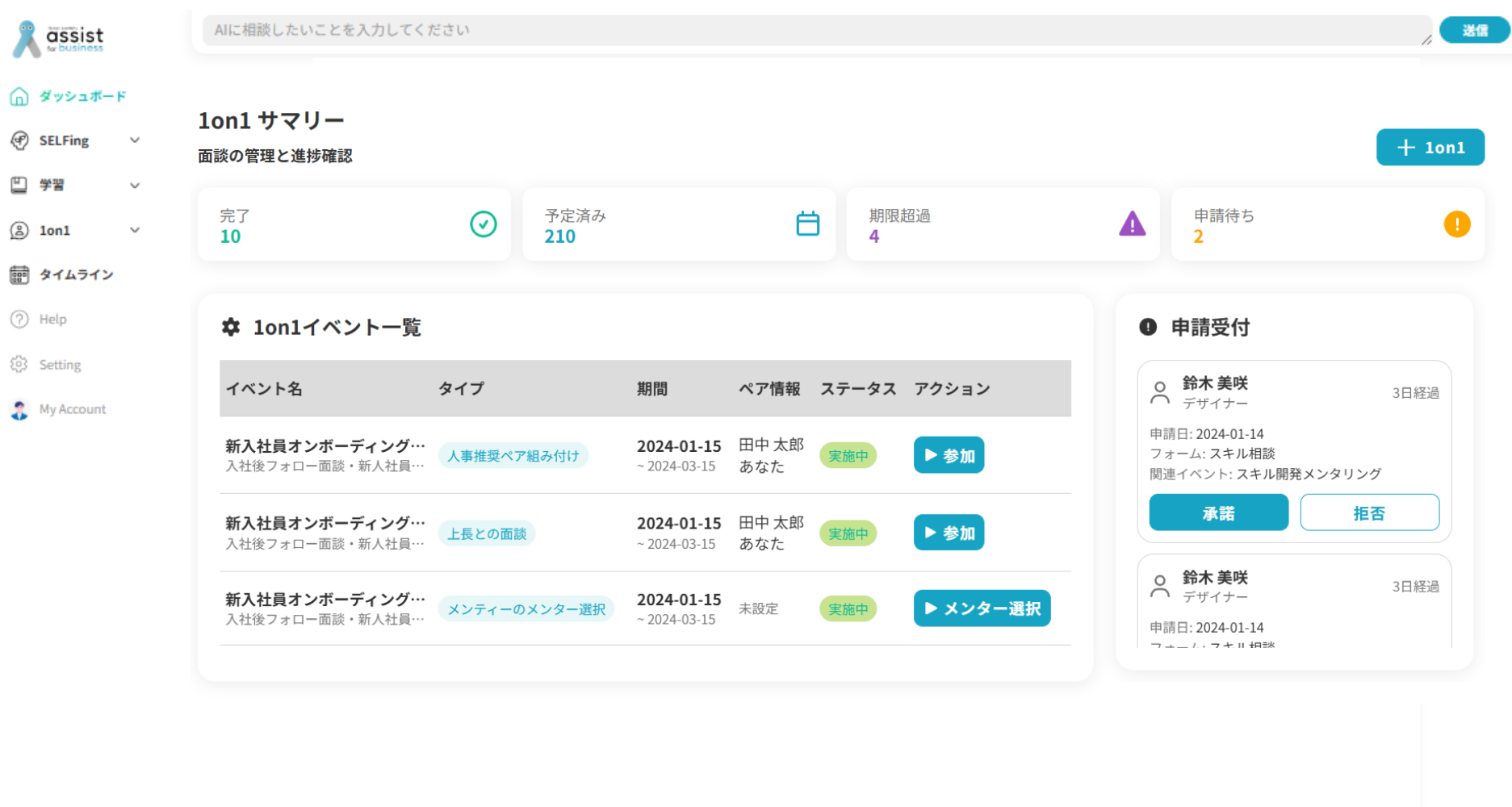Image resolution: width=1512 pixels, height=807 pixels.
Task: Click the My Account avatar icon
Action: point(19,410)
